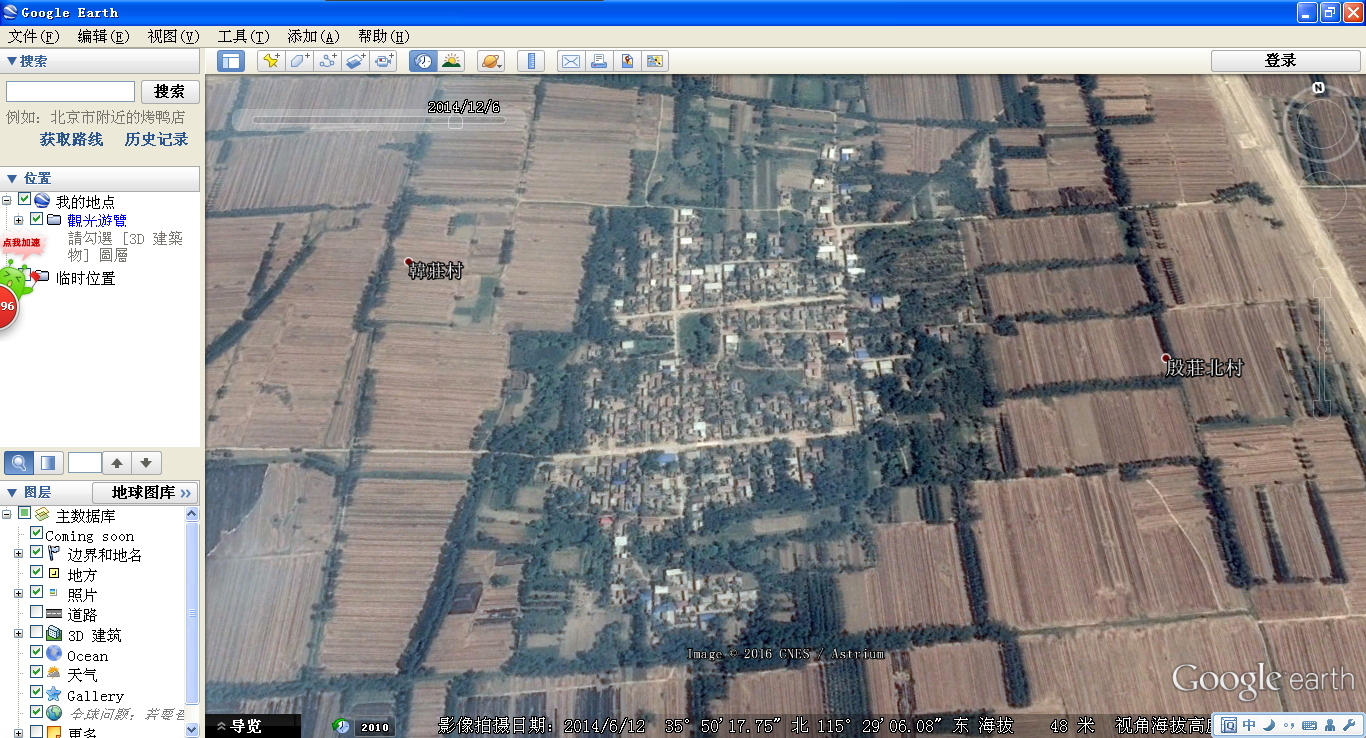Show the ruler tool

(x=530, y=61)
